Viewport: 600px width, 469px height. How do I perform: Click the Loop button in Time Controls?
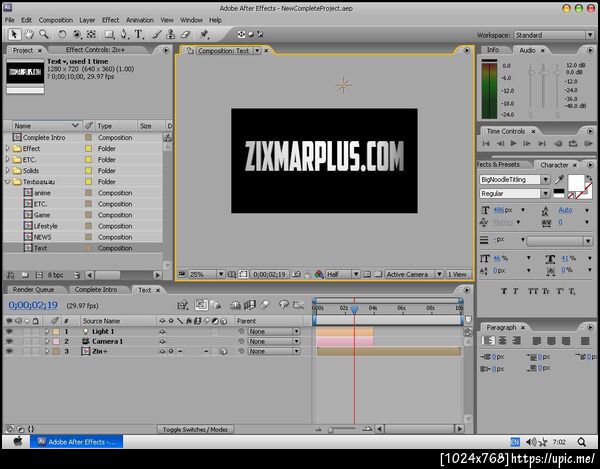[x=572, y=143]
